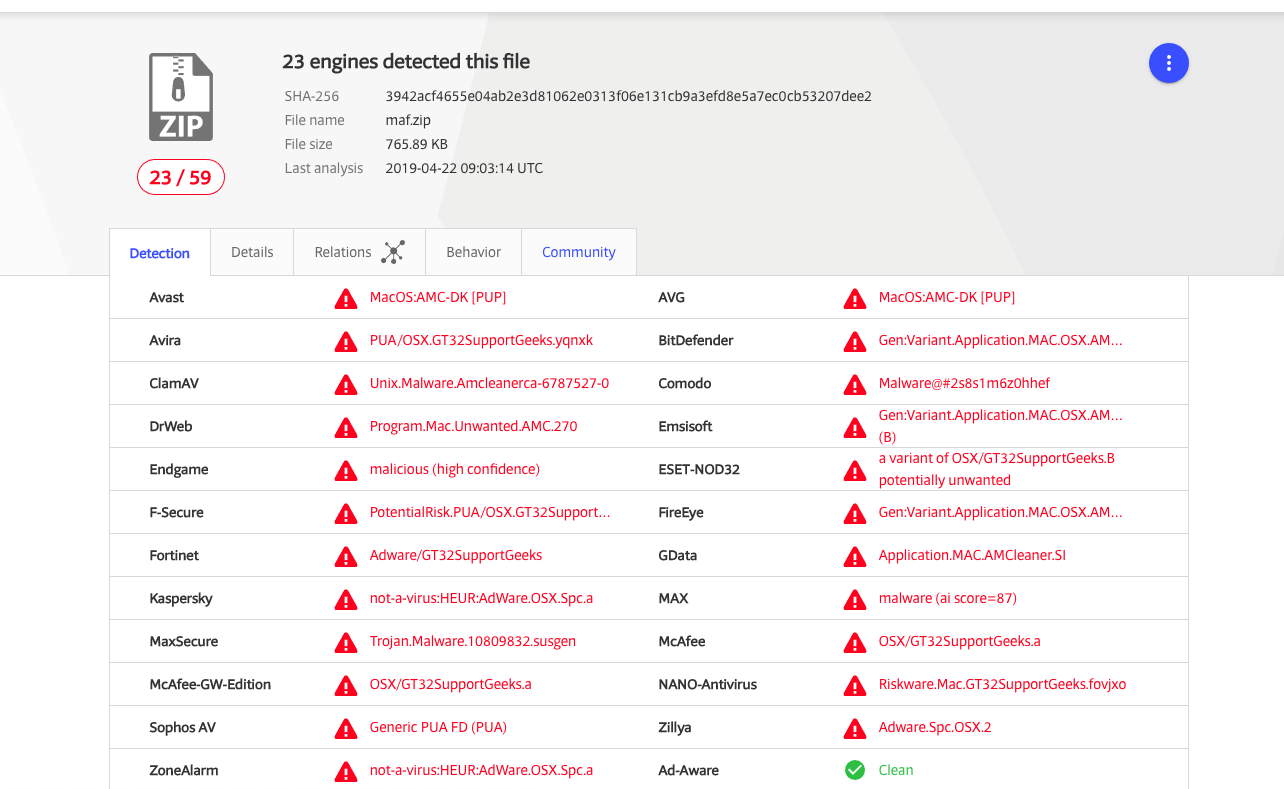Click the ESET-NOD32 engine name
1284x789 pixels.
click(699, 469)
